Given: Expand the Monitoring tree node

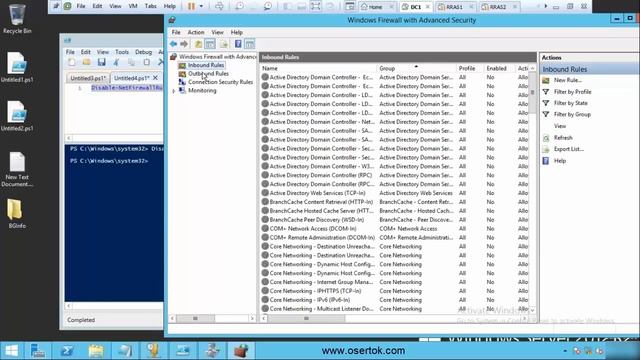Looking at the screenshot, I should 174,91.
